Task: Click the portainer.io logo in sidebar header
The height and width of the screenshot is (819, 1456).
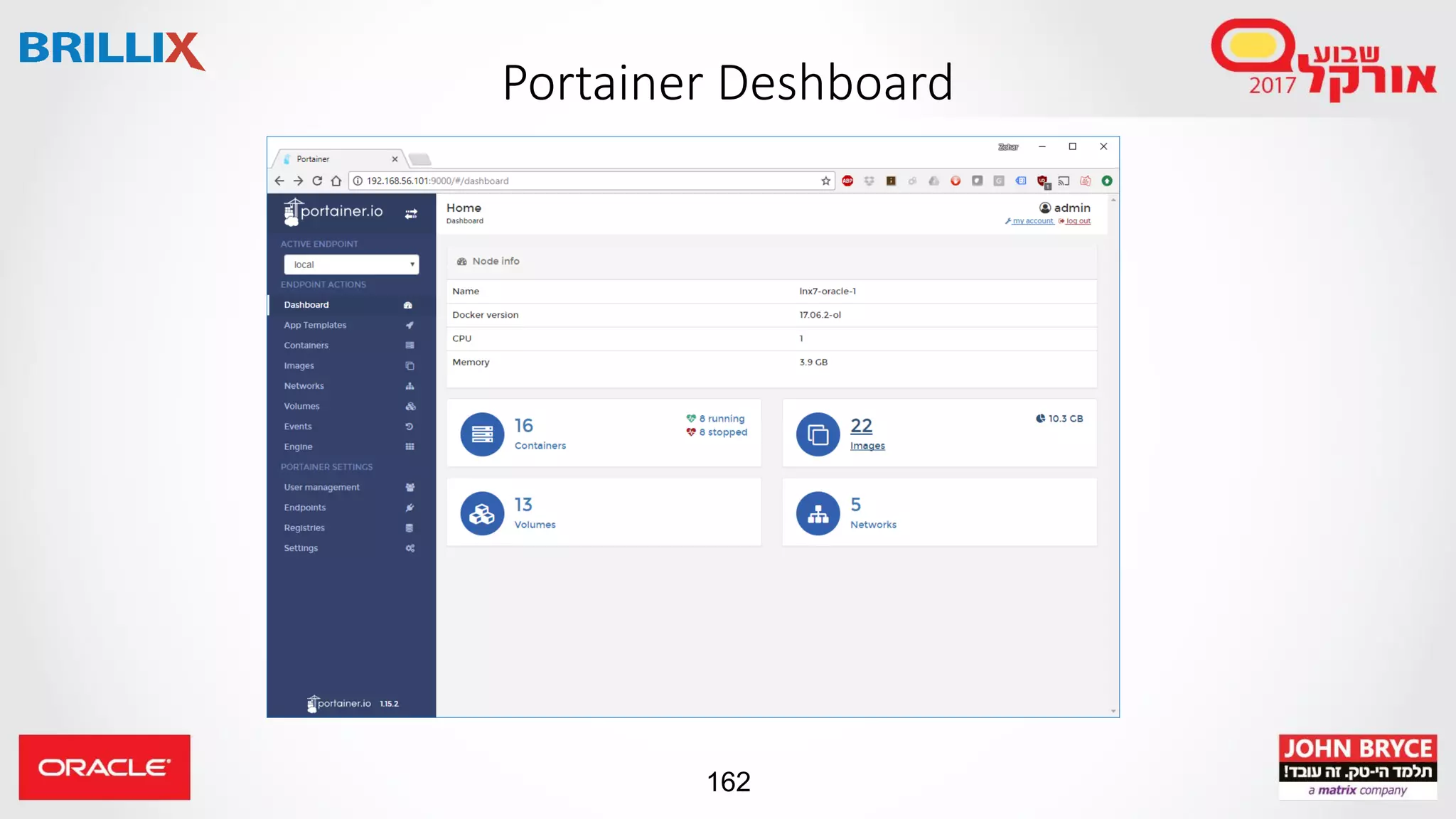Action: pos(333,212)
